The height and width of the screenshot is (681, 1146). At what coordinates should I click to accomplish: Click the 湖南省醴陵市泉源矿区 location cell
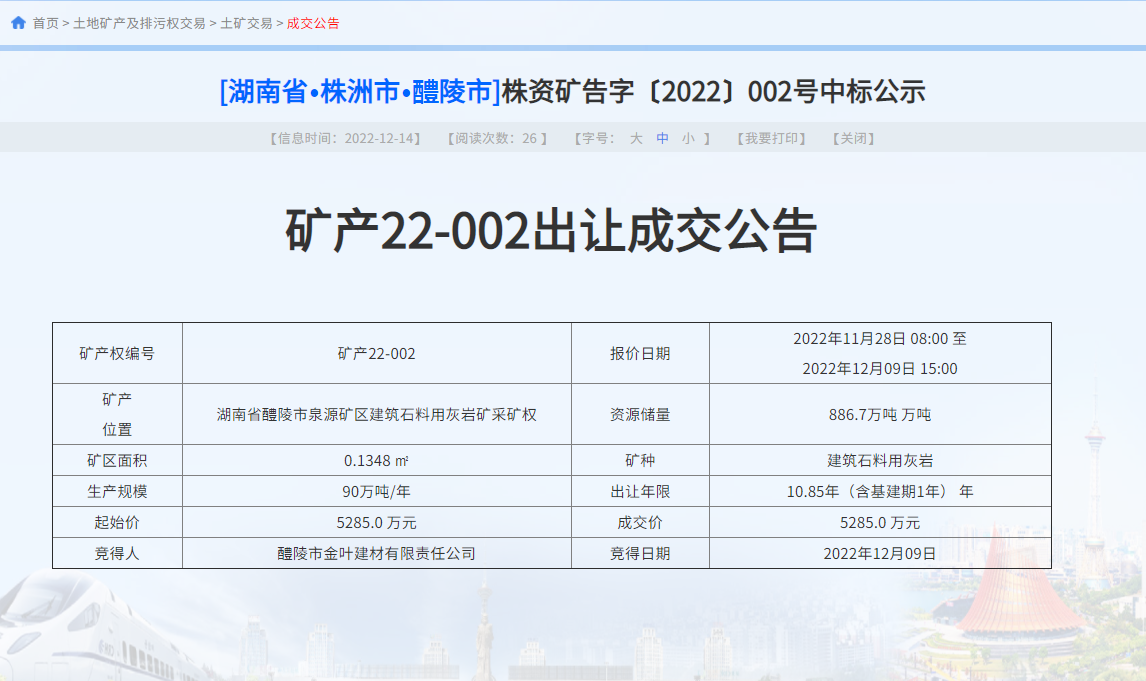coord(376,414)
